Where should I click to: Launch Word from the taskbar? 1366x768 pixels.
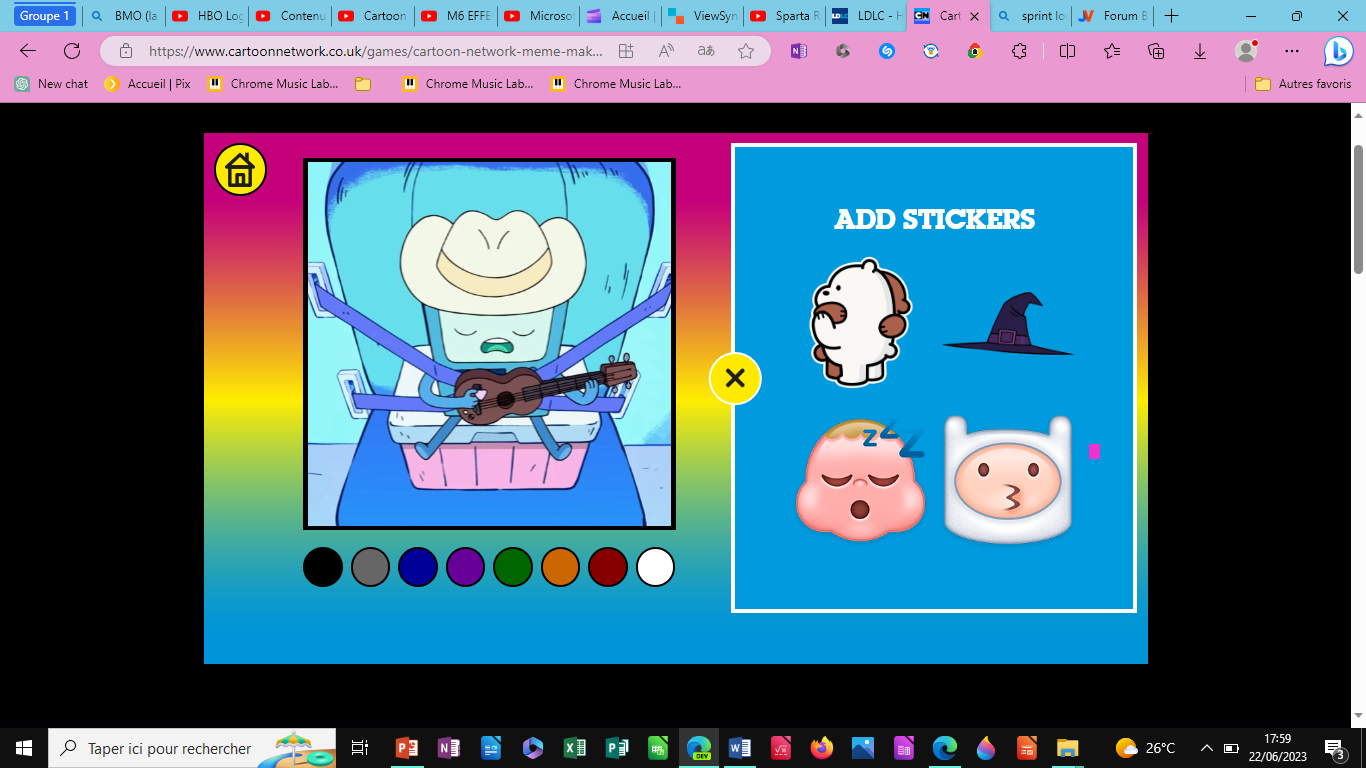740,748
